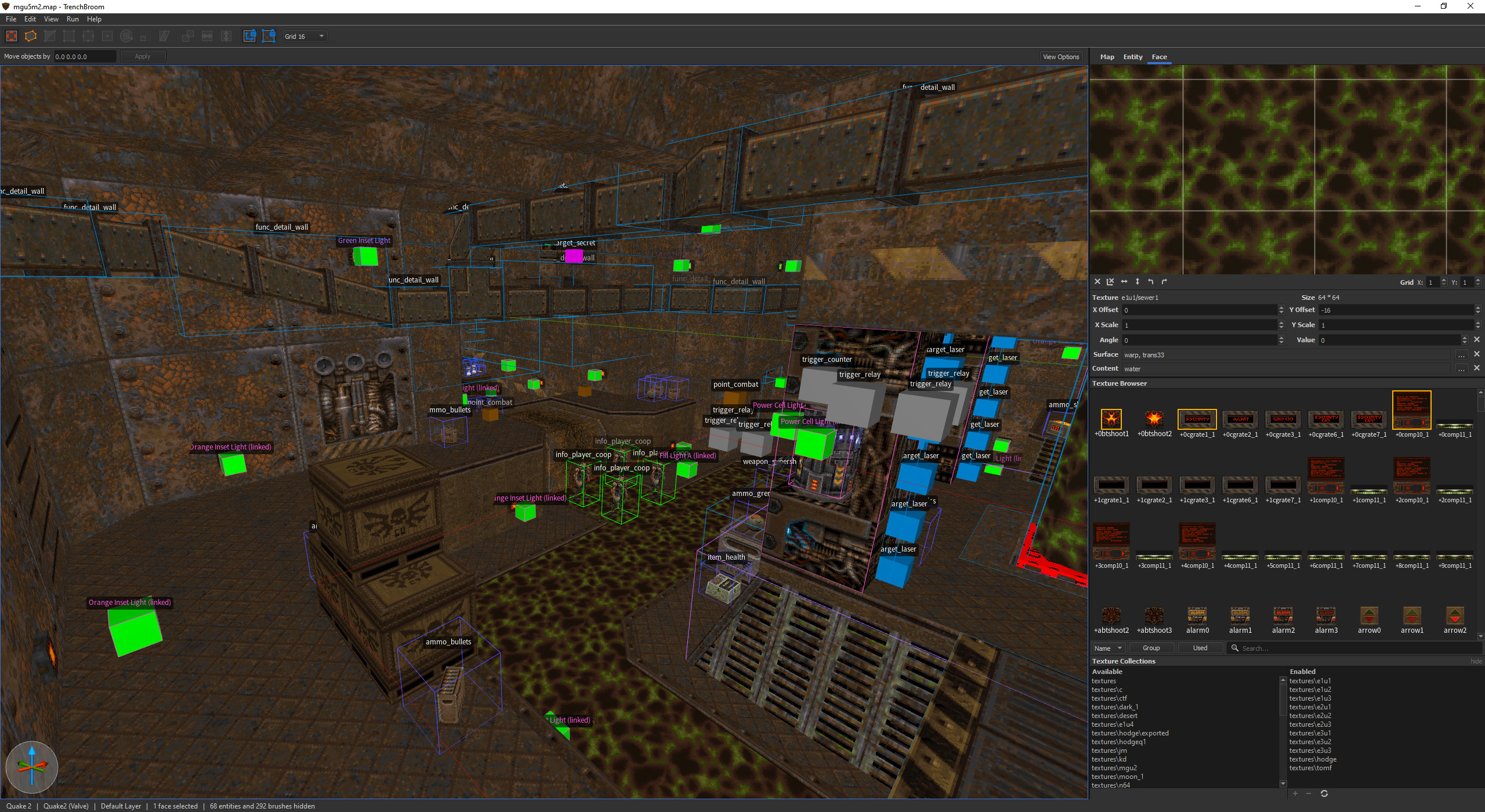The height and width of the screenshot is (812, 1485).
Task: Open View Options
Action: pyautogui.click(x=1060, y=57)
